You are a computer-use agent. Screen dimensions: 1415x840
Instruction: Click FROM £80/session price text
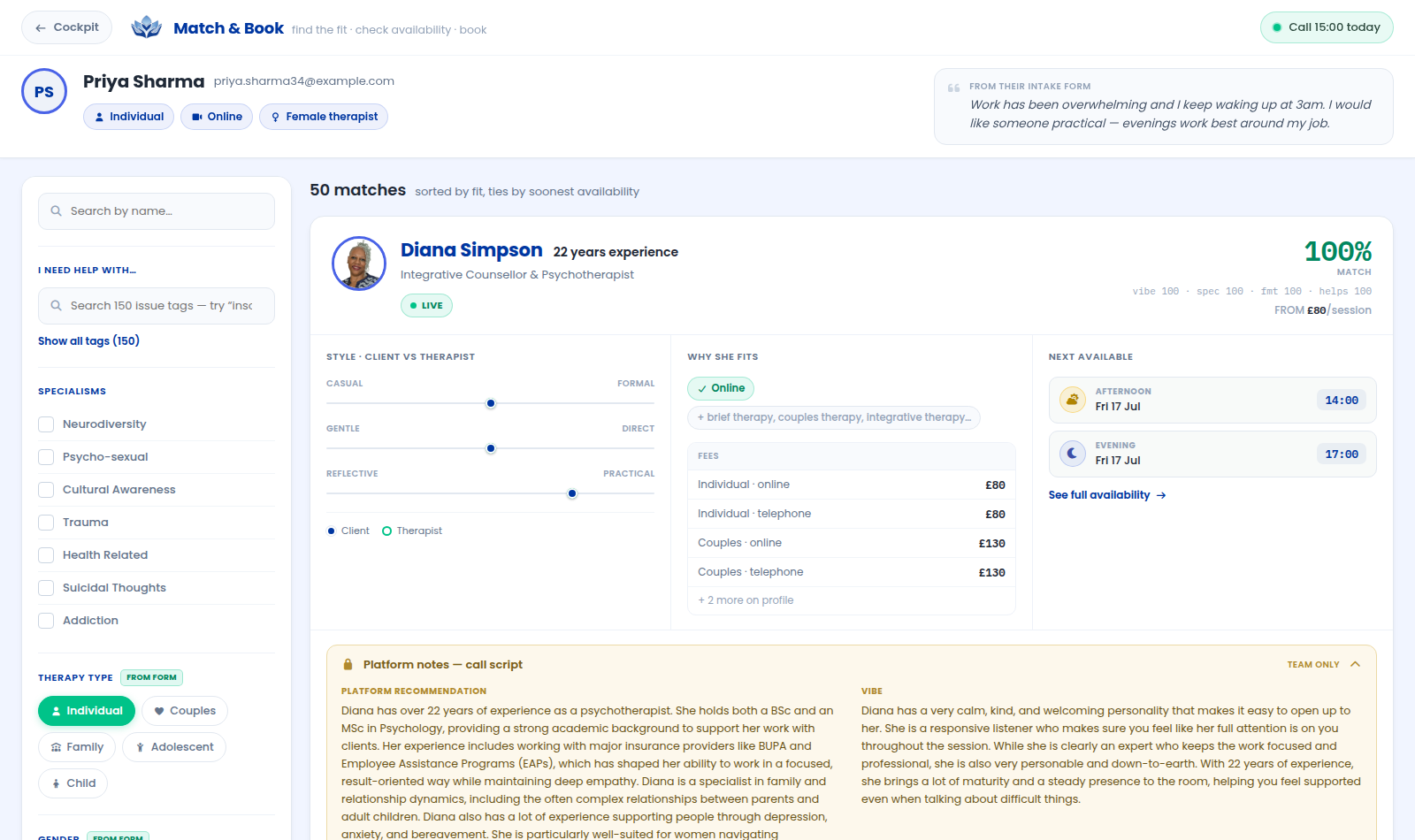(1323, 310)
